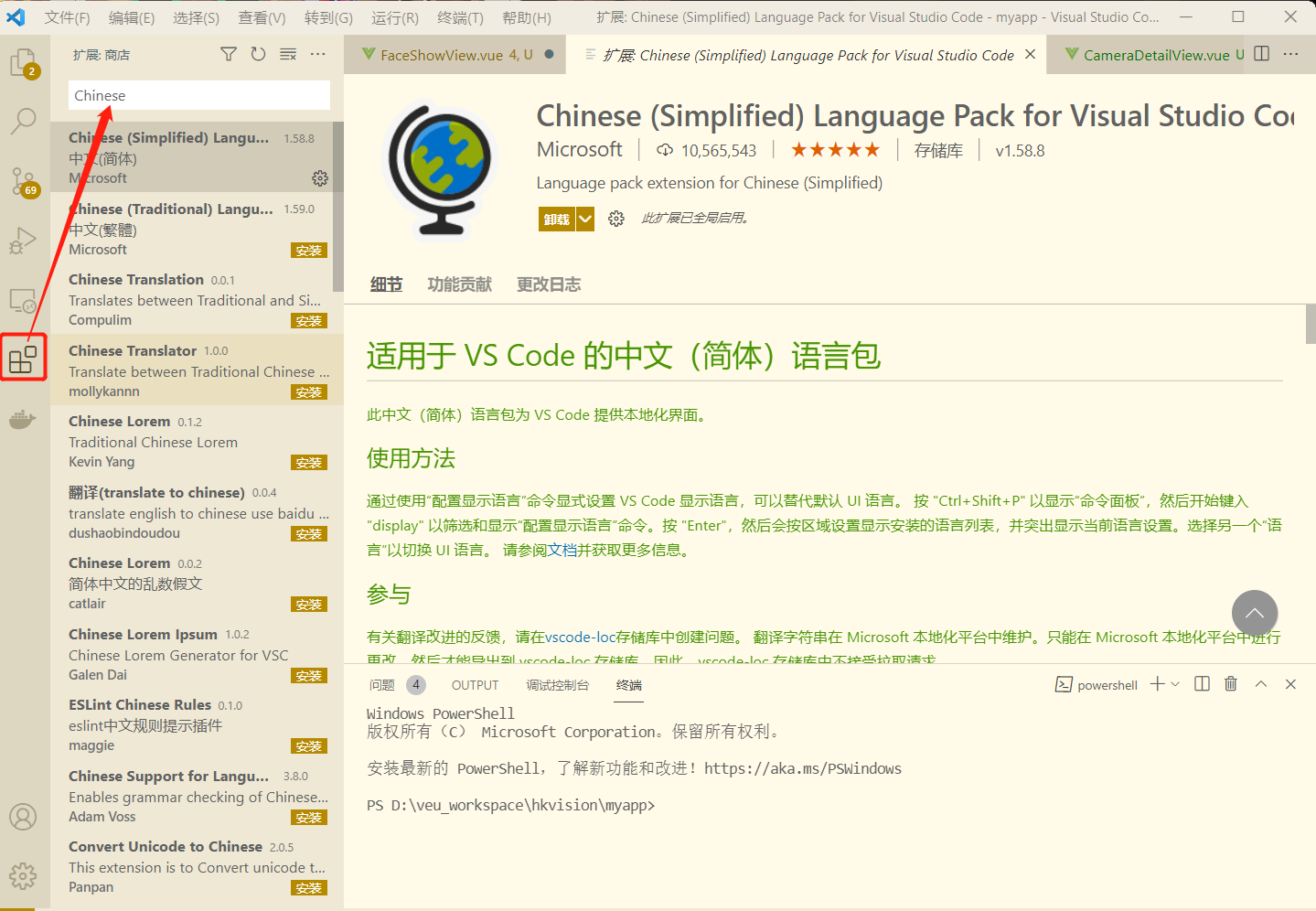Screen dimensions: 1316x911
Task: Select Chinese Lorem Ipsum extension
Action: 197,654
